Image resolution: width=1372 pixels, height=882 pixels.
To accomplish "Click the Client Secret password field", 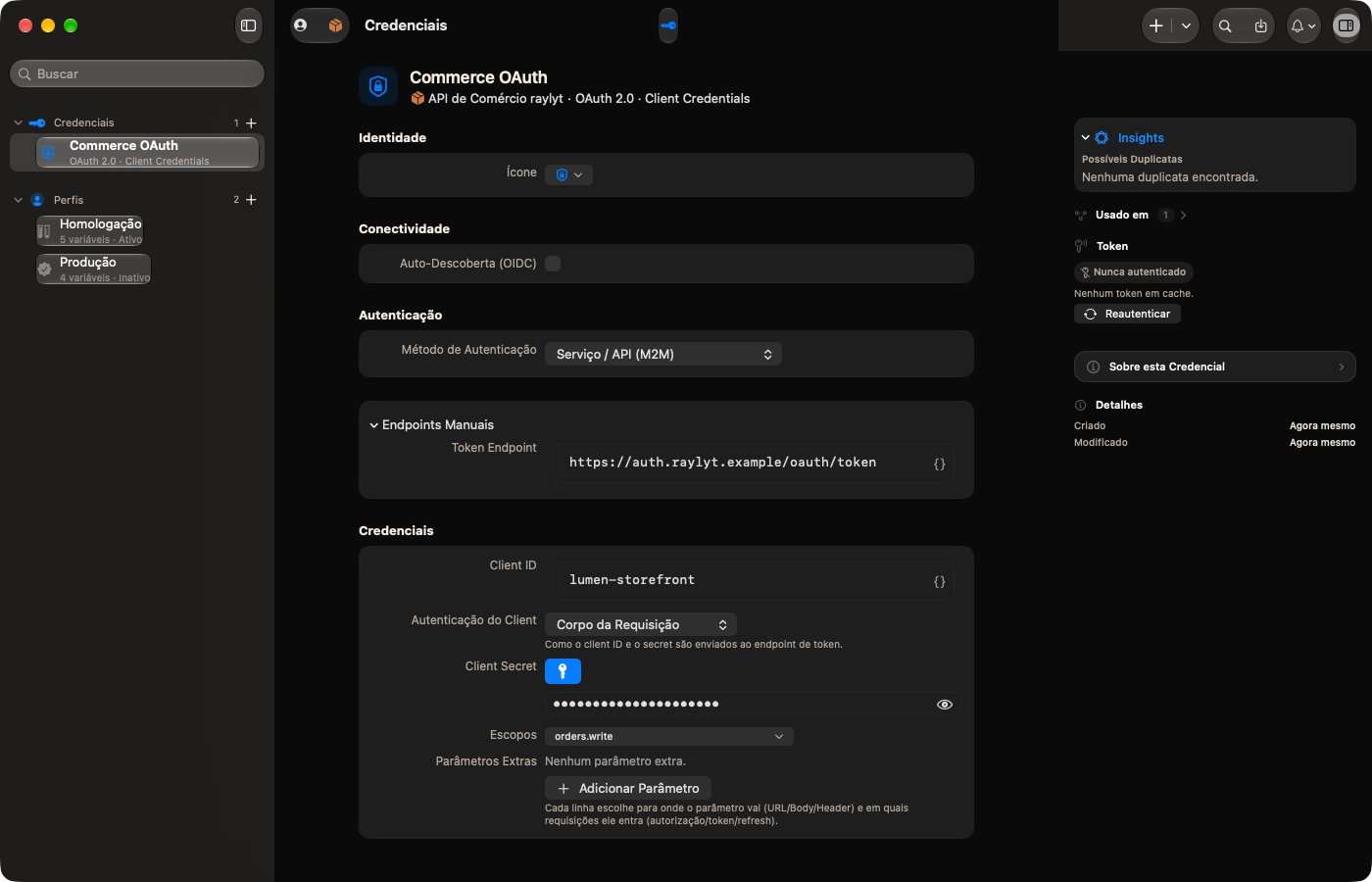I will point(754,704).
